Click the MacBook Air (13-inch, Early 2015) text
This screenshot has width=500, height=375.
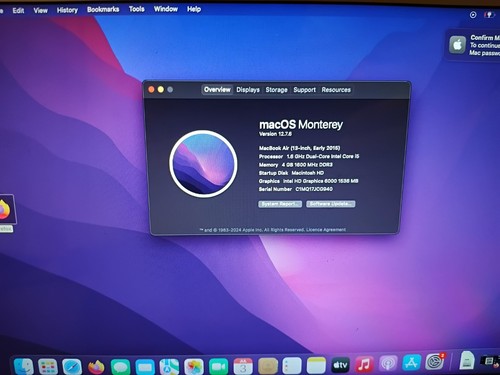coord(299,148)
